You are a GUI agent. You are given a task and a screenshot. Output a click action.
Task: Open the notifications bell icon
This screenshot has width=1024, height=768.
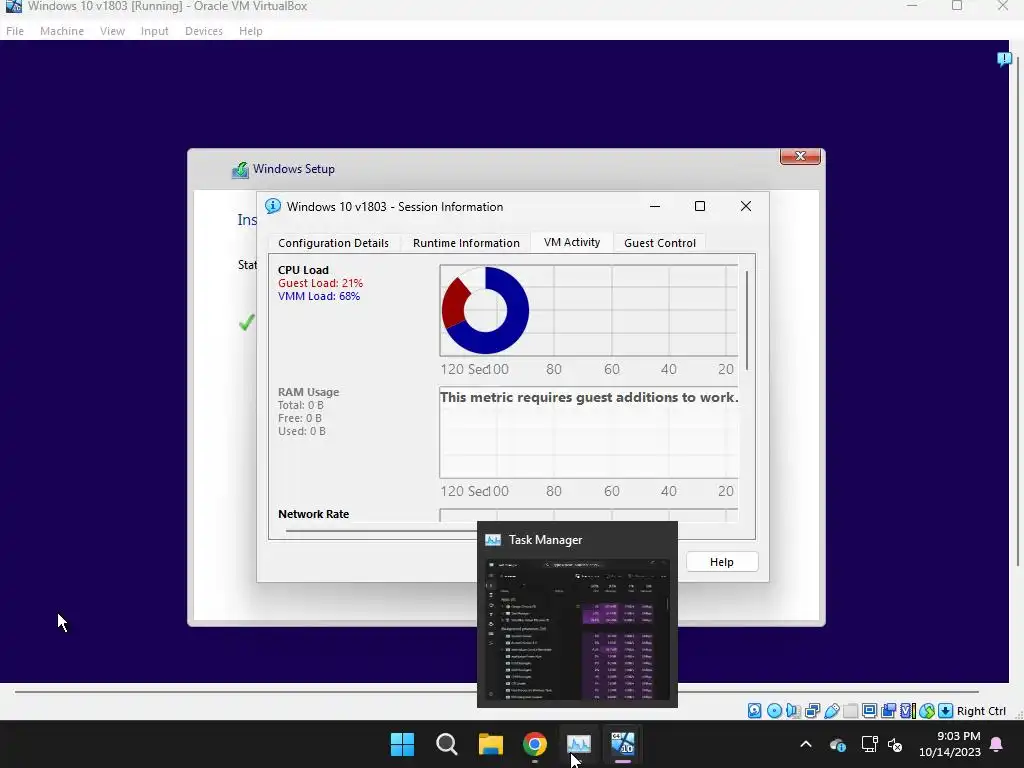pos(997,744)
